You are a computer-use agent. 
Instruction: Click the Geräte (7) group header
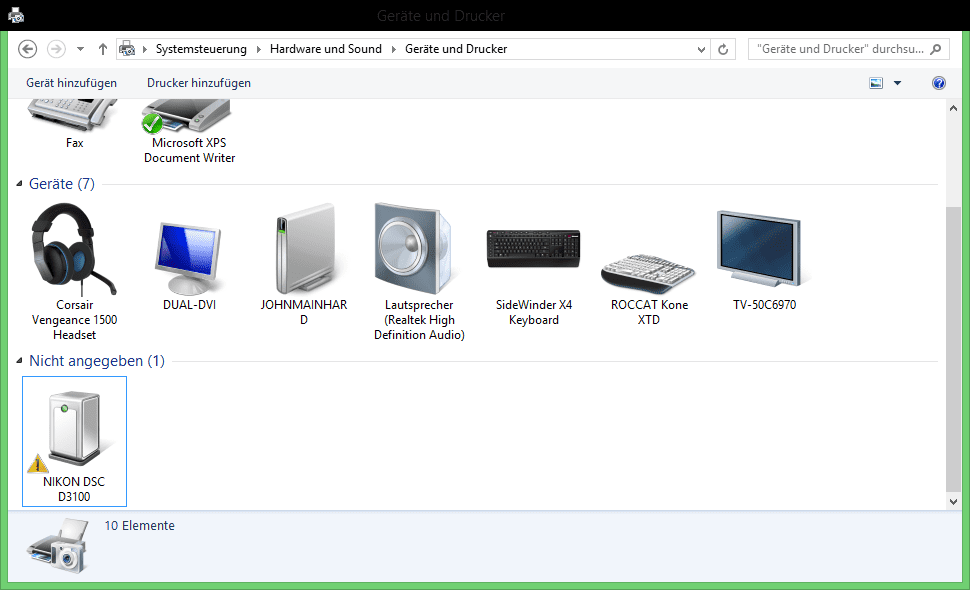click(x=62, y=184)
